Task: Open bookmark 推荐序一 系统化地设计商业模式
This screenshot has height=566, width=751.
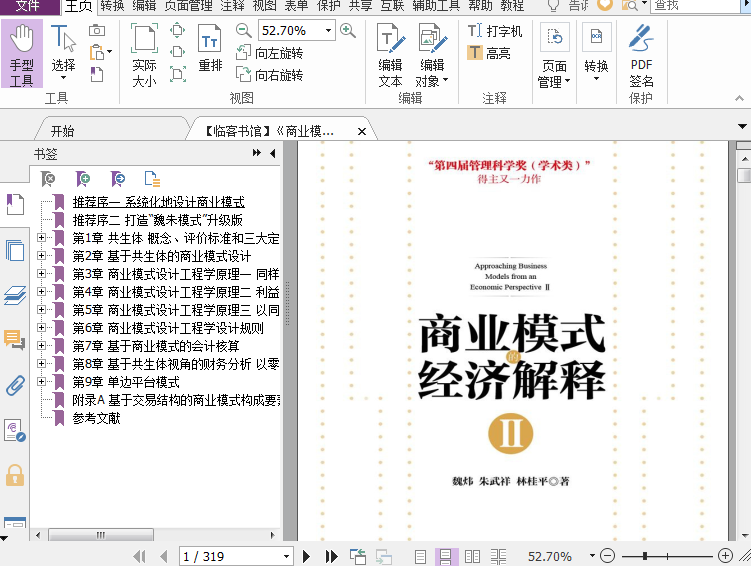Action: [x=159, y=202]
